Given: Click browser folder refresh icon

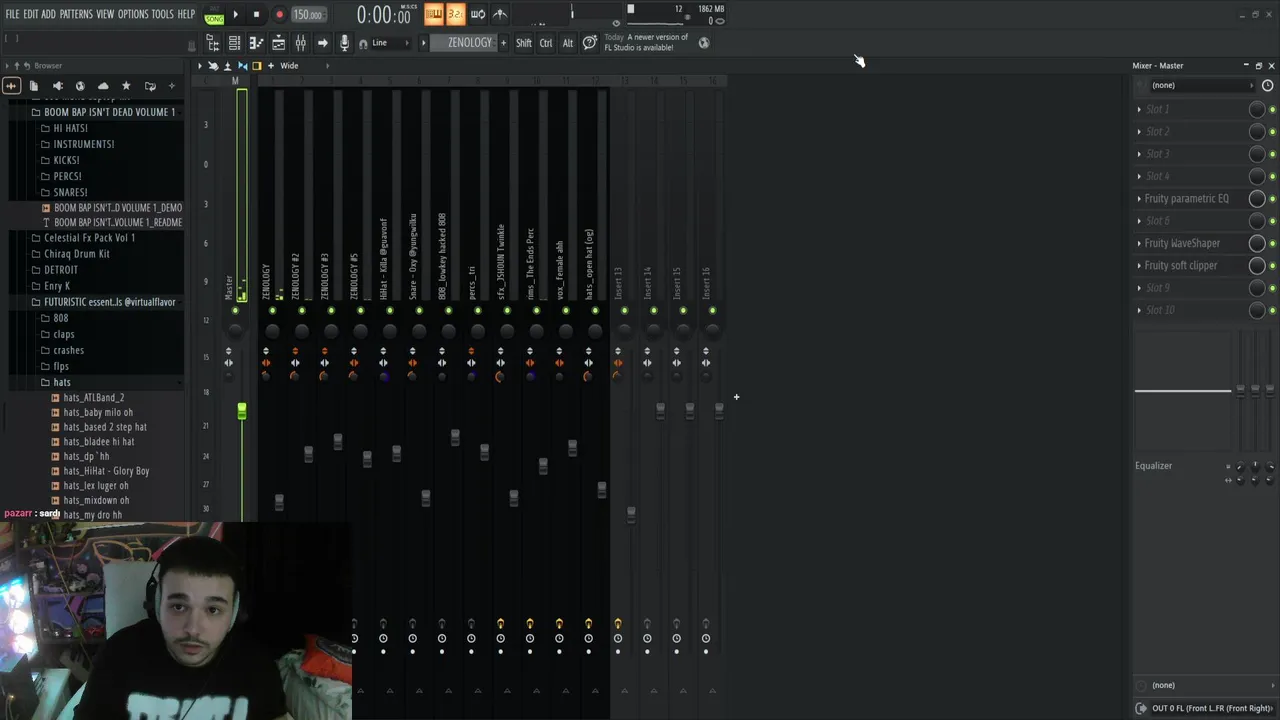Looking at the screenshot, I should click(x=150, y=86).
